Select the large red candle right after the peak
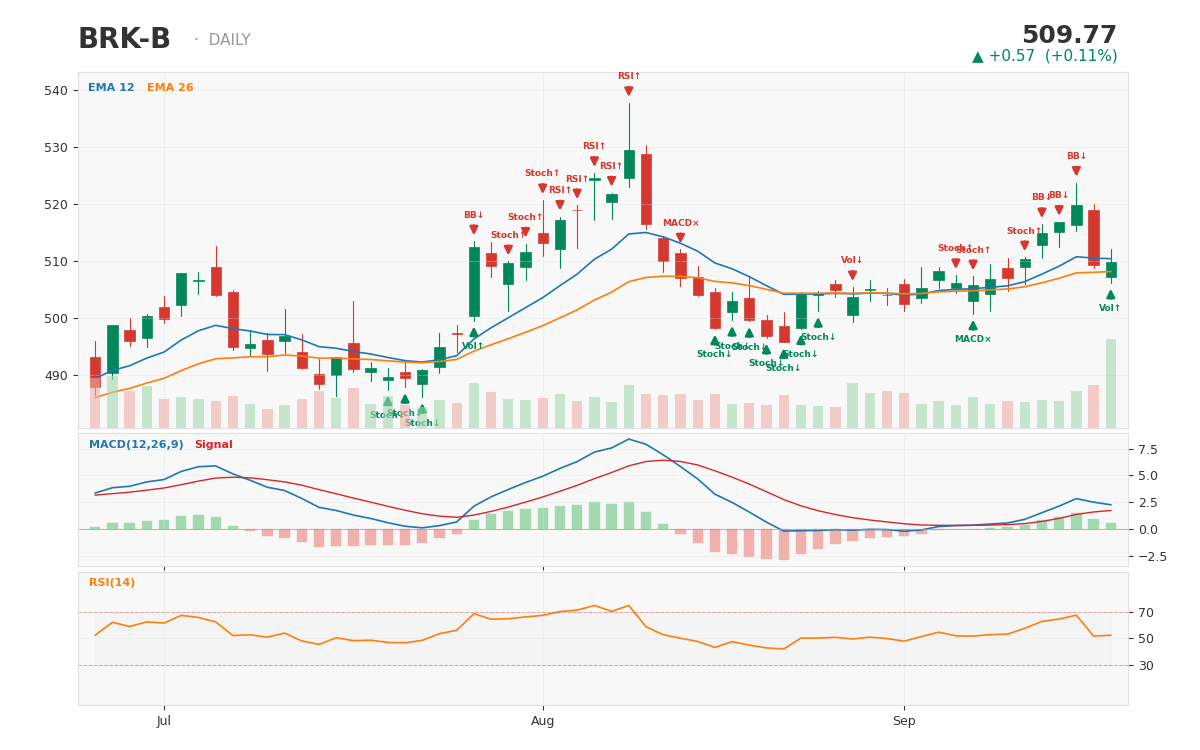Screen dimensions: 1200x750 [x=646, y=189]
